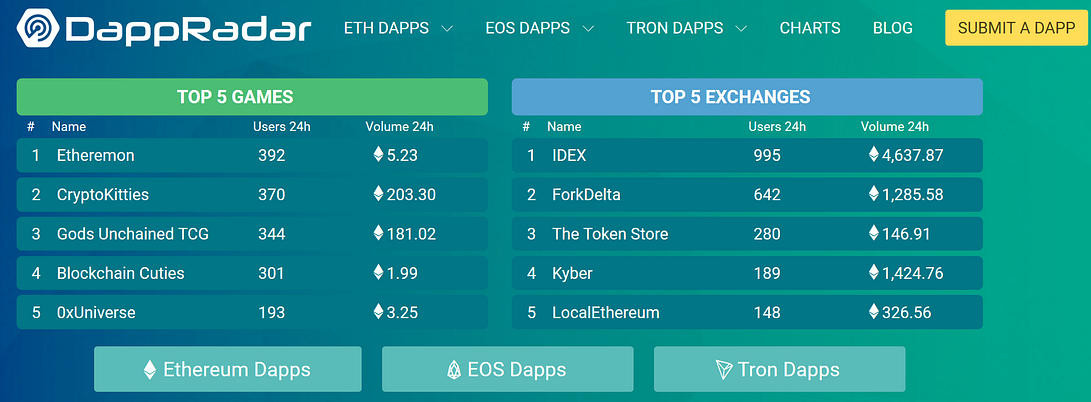Click the EOS icon in EOS Dapps button
The width and height of the screenshot is (1091, 402).
click(454, 370)
